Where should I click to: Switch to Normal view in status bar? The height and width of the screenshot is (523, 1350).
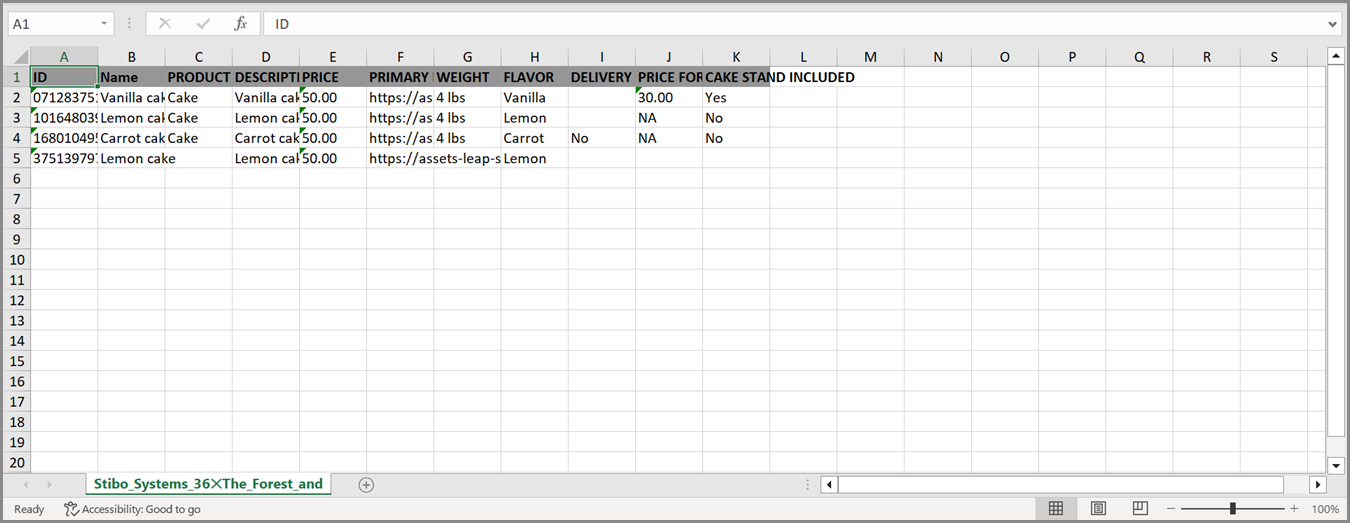click(x=1055, y=509)
